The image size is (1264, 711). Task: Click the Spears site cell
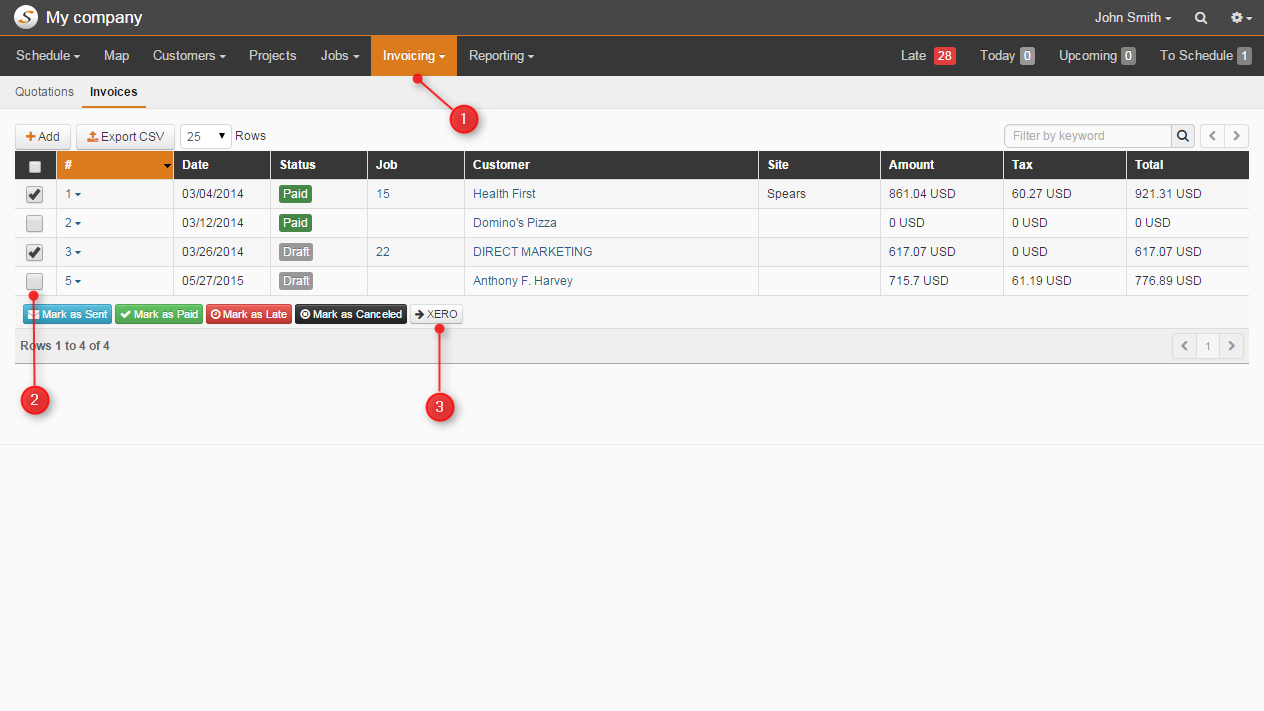pos(819,194)
